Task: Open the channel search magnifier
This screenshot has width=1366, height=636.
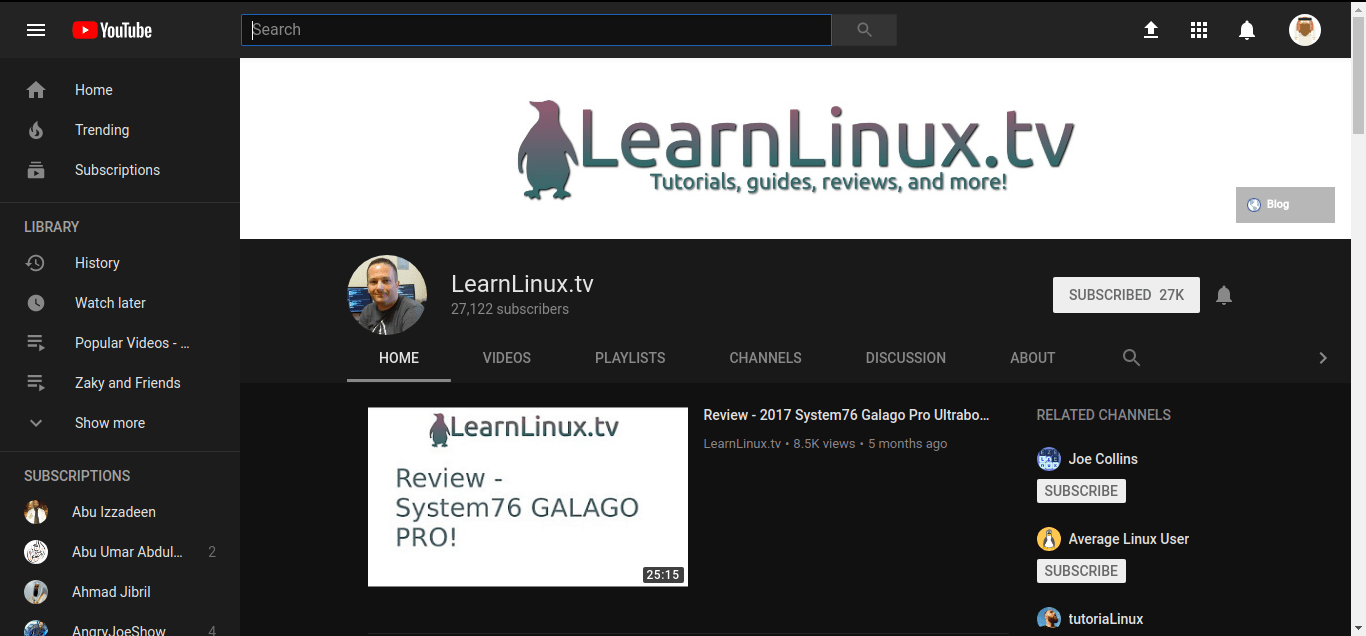Action: click(x=1131, y=357)
